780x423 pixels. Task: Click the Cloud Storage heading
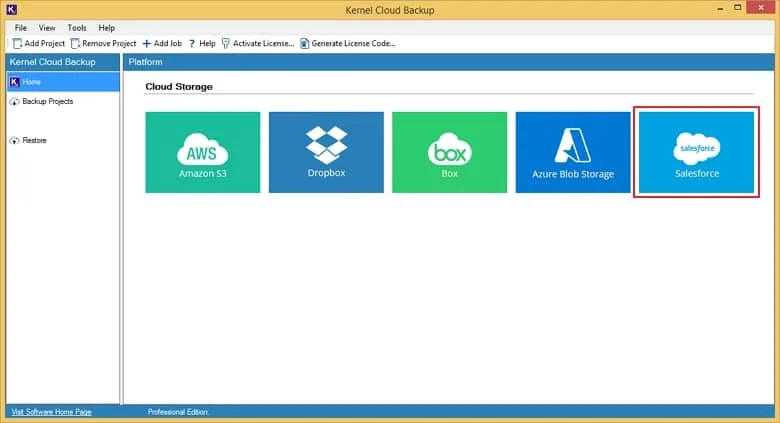(x=179, y=87)
